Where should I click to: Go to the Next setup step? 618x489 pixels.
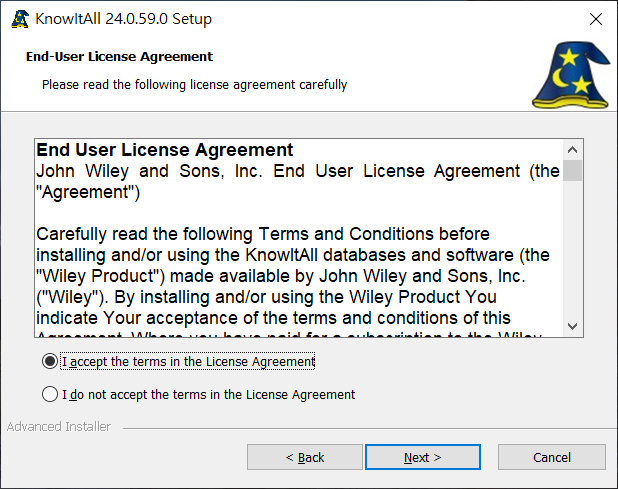pyautogui.click(x=423, y=457)
